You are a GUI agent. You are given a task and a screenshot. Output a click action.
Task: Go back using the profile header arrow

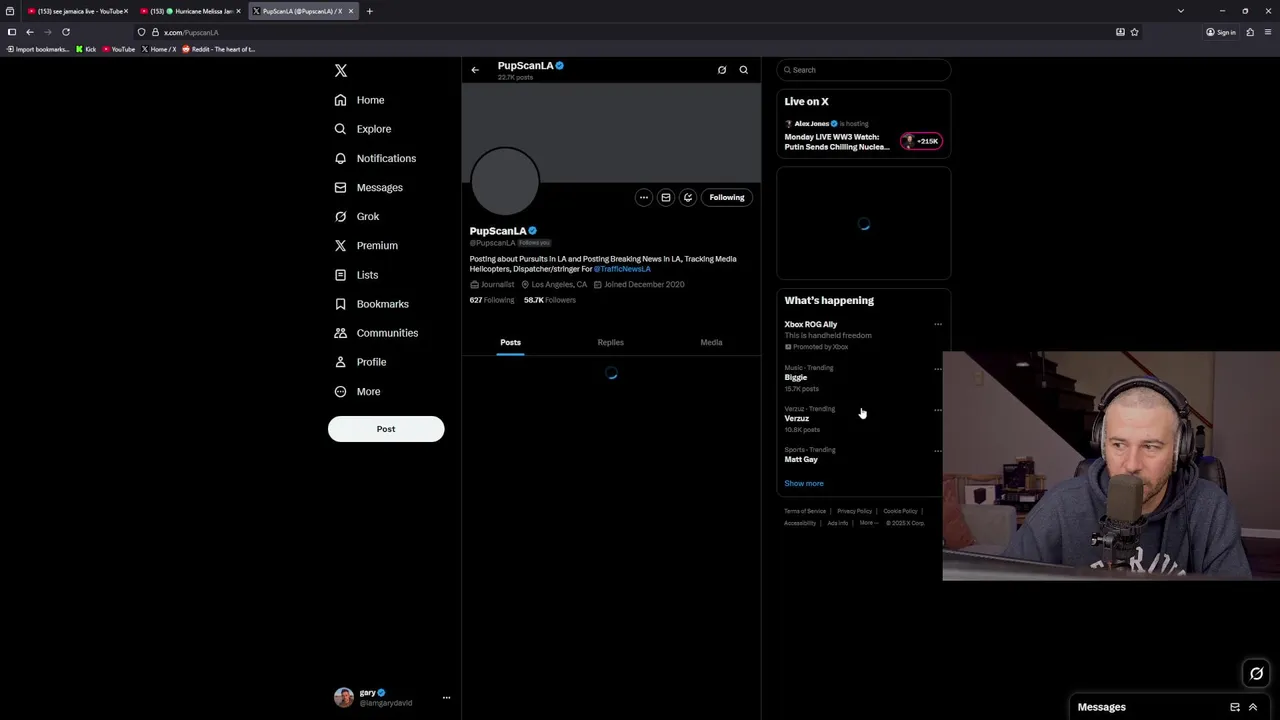pos(475,70)
